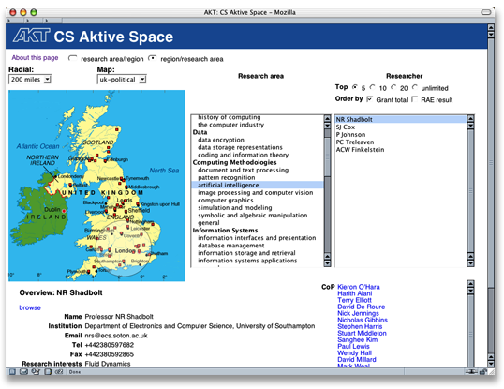Image resolution: width=504 pixels, height=389 pixels.
Task: Open the Mail envelope icon in status bar
Action: click(24, 371)
